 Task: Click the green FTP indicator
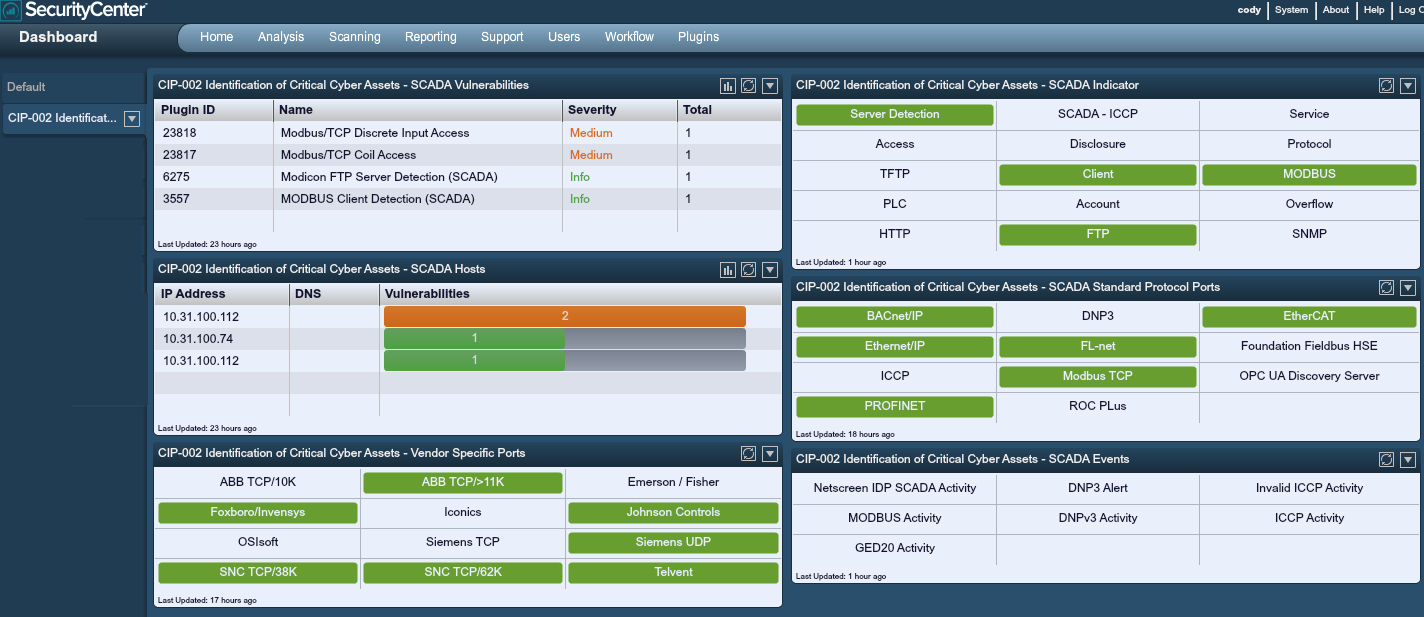coord(1098,235)
